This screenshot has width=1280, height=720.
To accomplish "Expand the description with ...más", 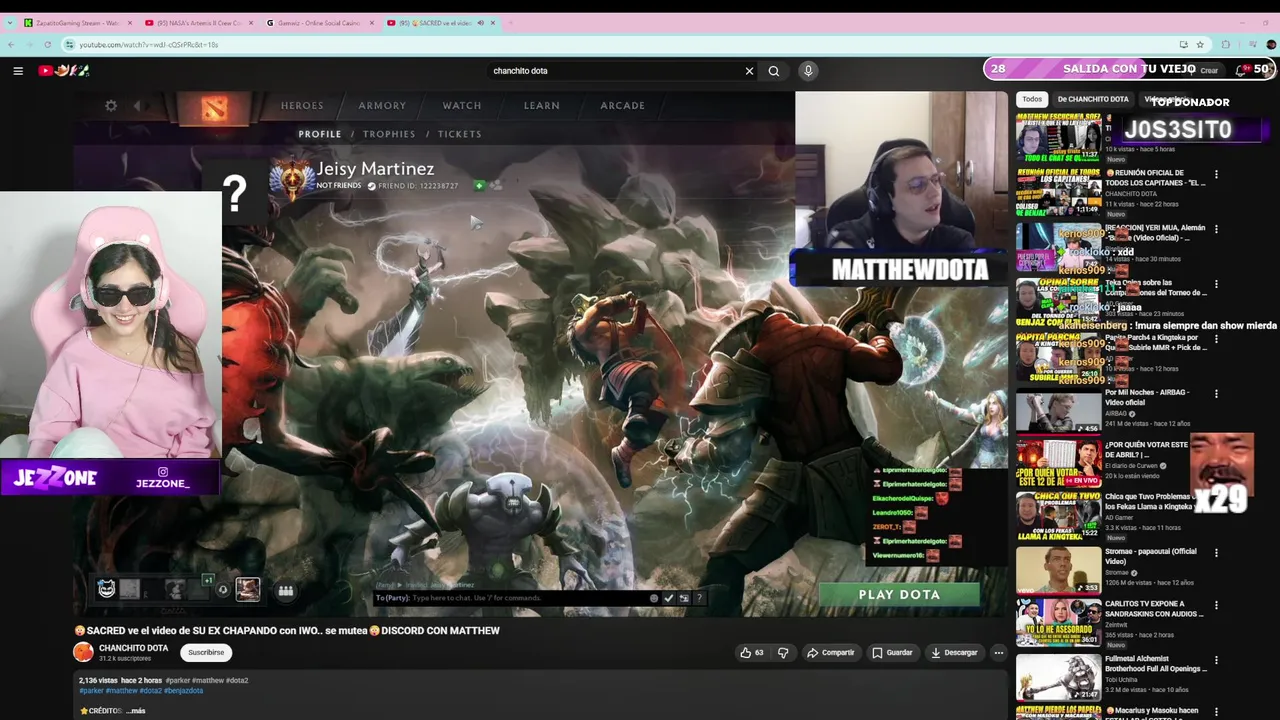I will coord(137,711).
